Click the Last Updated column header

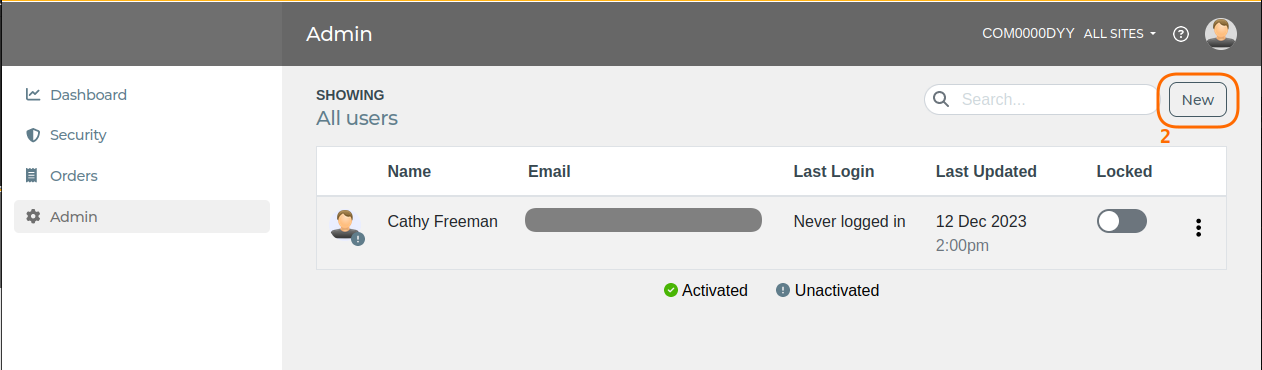pyautogui.click(x=986, y=172)
